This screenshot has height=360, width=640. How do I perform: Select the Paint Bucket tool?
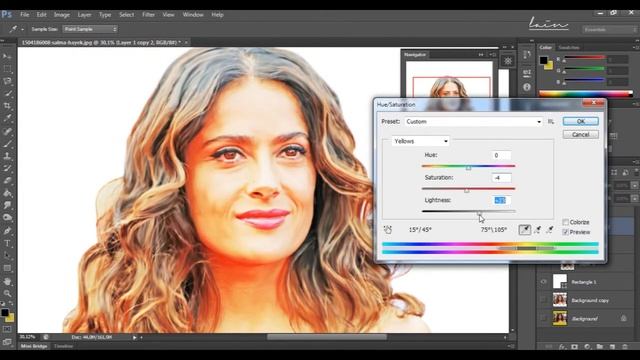click(x=7, y=193)
